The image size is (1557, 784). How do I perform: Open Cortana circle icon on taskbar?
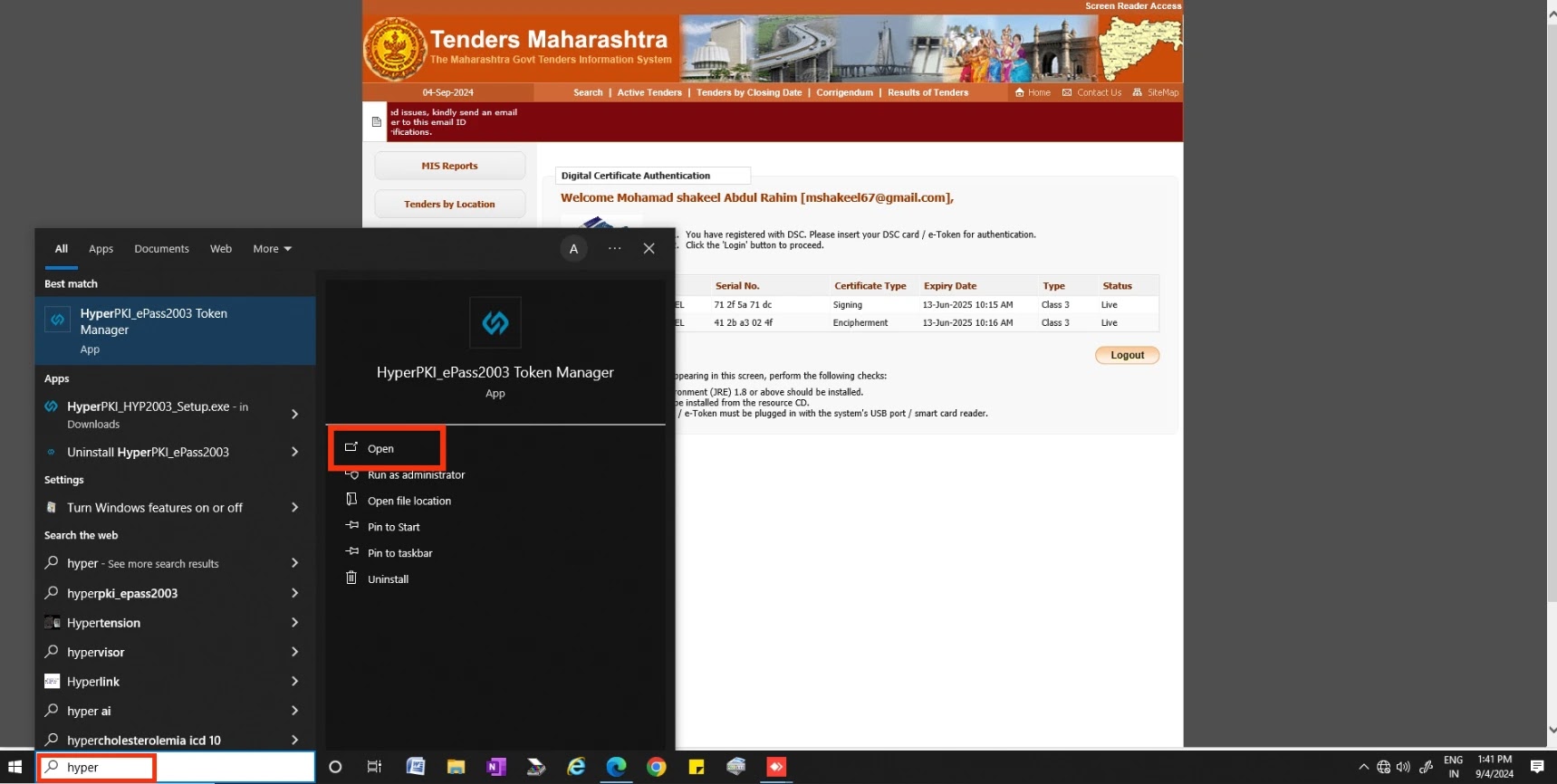tap(335, 767)
